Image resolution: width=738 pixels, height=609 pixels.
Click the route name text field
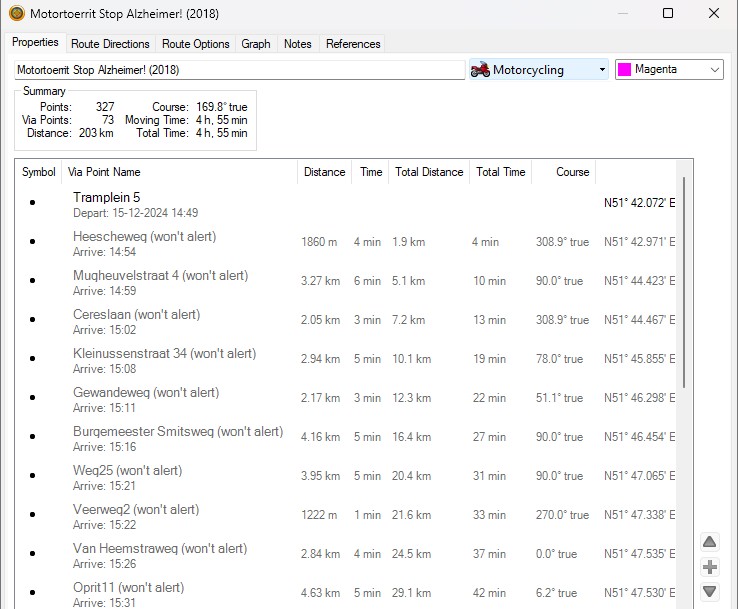click(x=238, y=70)
